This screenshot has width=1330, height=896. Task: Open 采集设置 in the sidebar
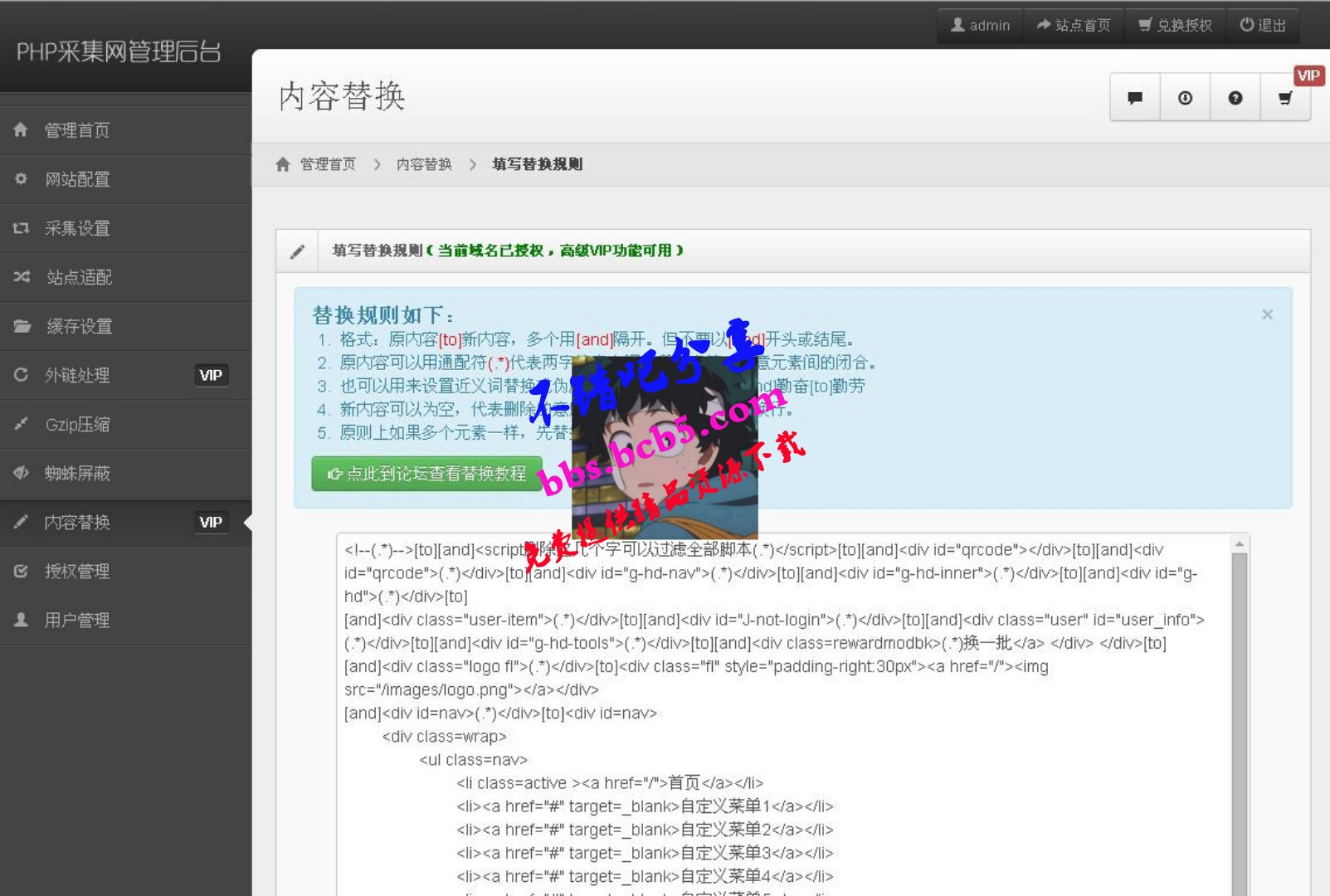point(77,228)
